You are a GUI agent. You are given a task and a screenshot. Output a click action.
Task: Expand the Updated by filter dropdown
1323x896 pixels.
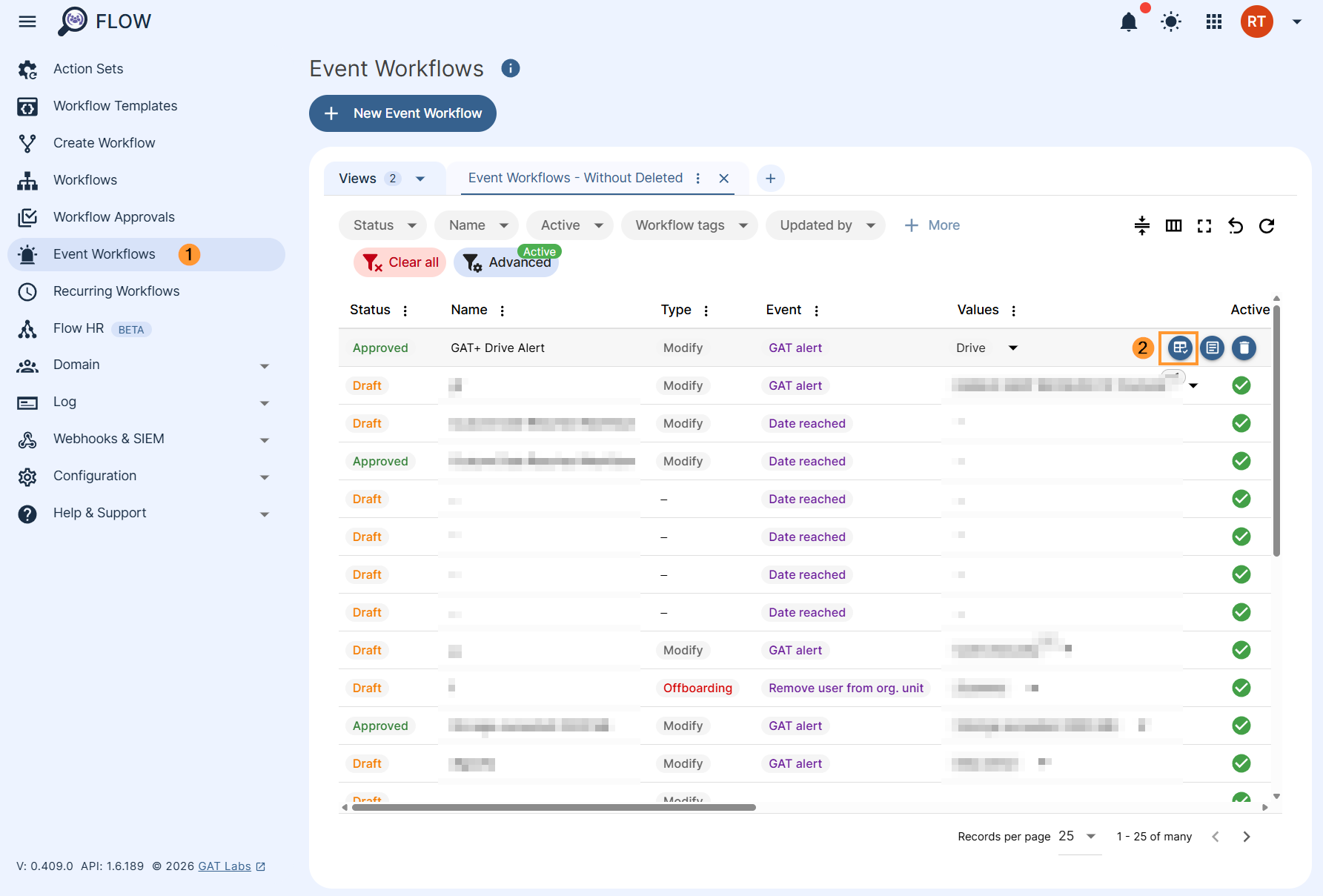click(824, 225)
